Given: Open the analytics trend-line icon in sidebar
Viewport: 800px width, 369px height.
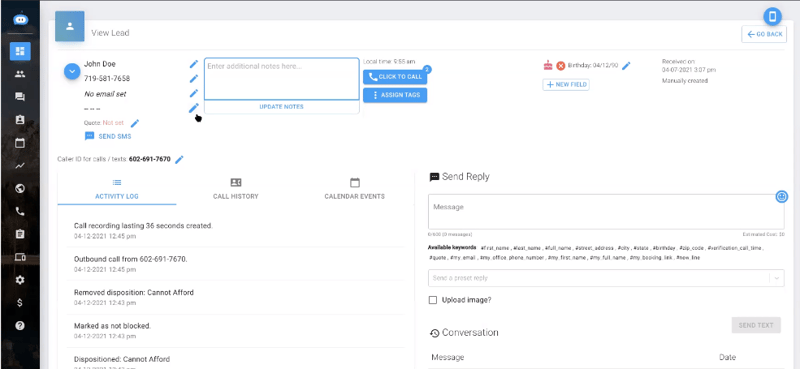Looking at the screenshot, I should pos(20,165).
